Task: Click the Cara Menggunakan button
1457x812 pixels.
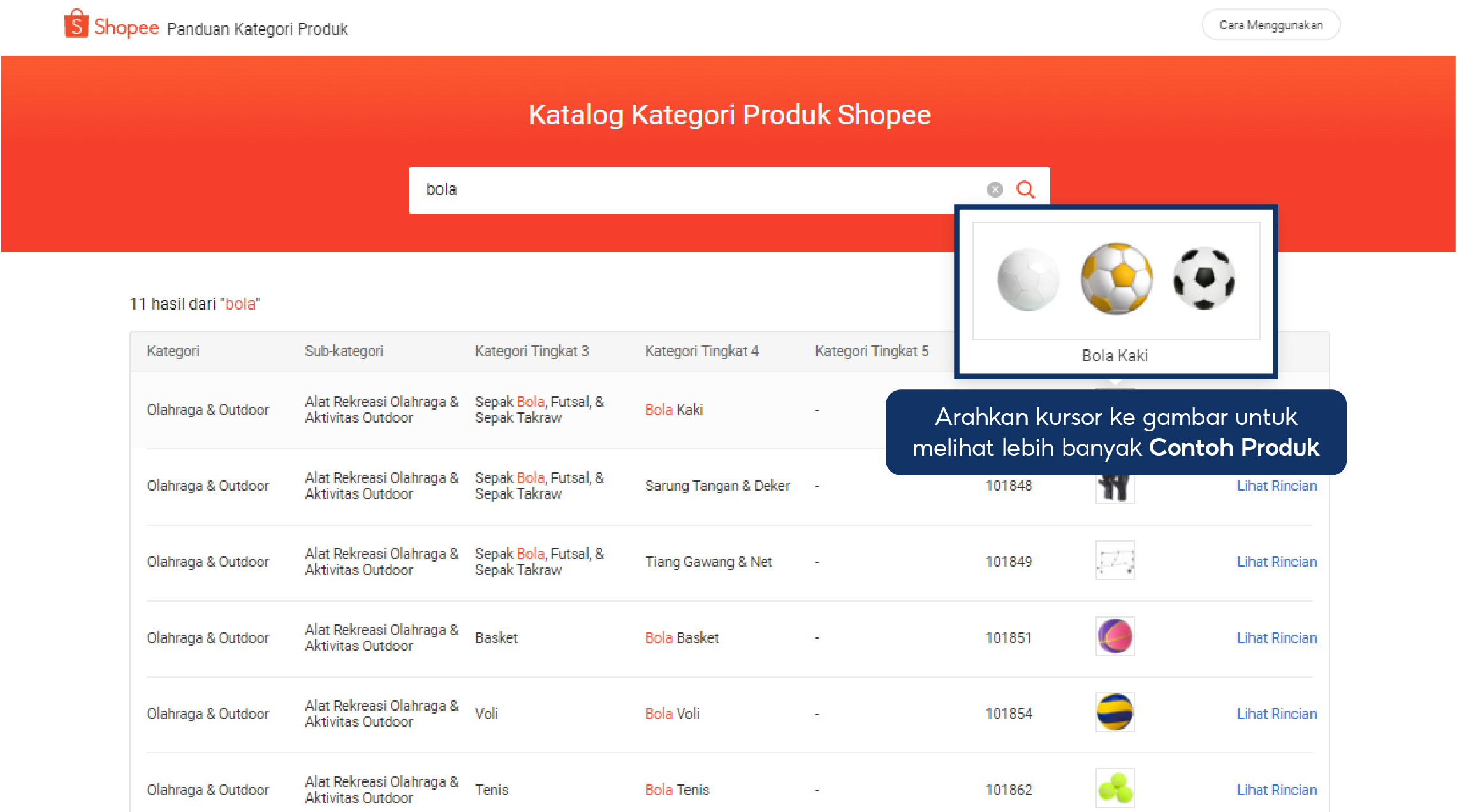Action: [1270, 25]
